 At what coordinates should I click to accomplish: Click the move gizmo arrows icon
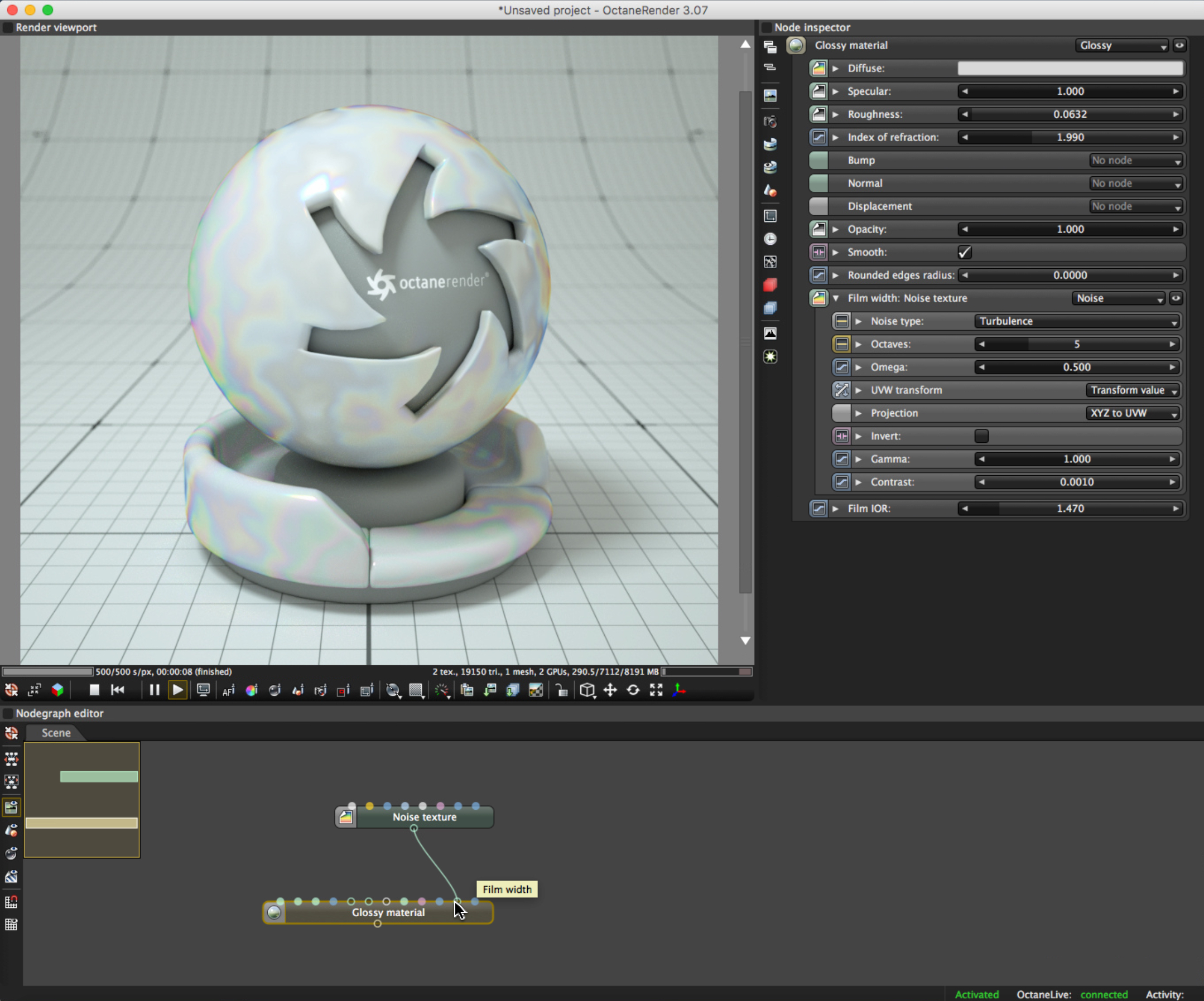tap(610, 690)
